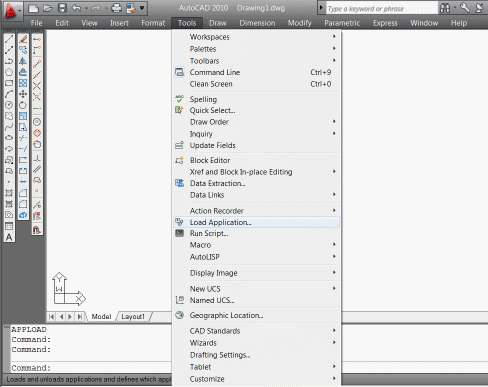The width and height of the screenshot is (488, 387).
Task: Select the Hatch tool
Action: click(9, 193)
